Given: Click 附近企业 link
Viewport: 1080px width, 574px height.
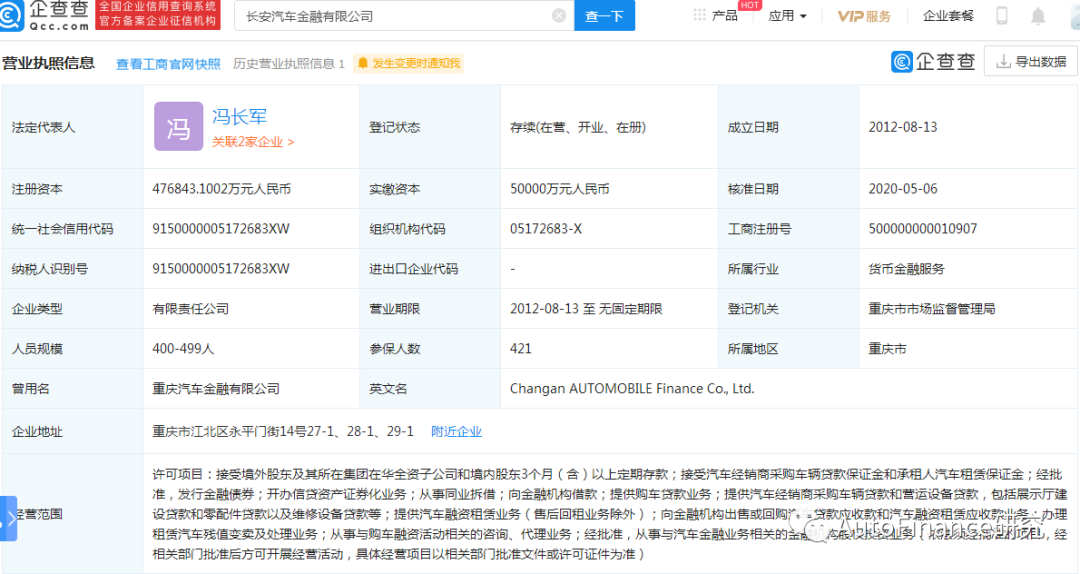Looking at the screenshot, I should [456, 431].
